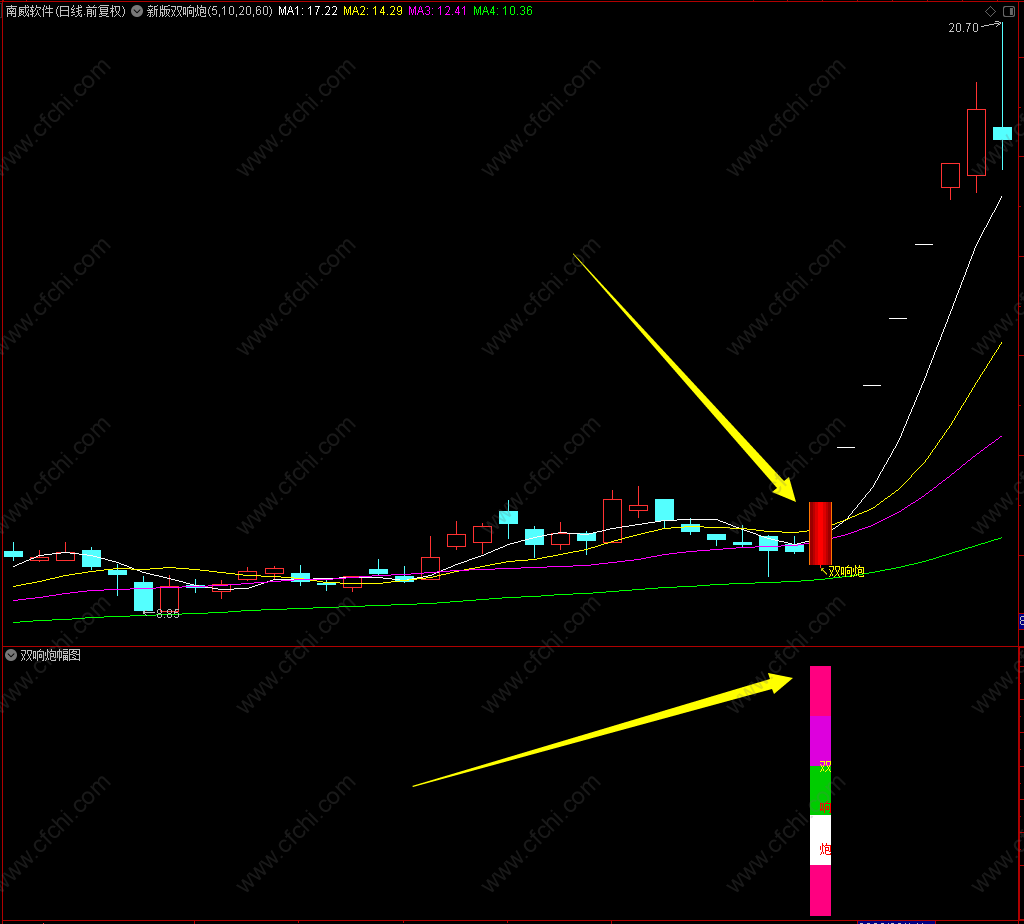Click the 20.70 high price label
This screenshot has height=924, width=1024.
963,27
